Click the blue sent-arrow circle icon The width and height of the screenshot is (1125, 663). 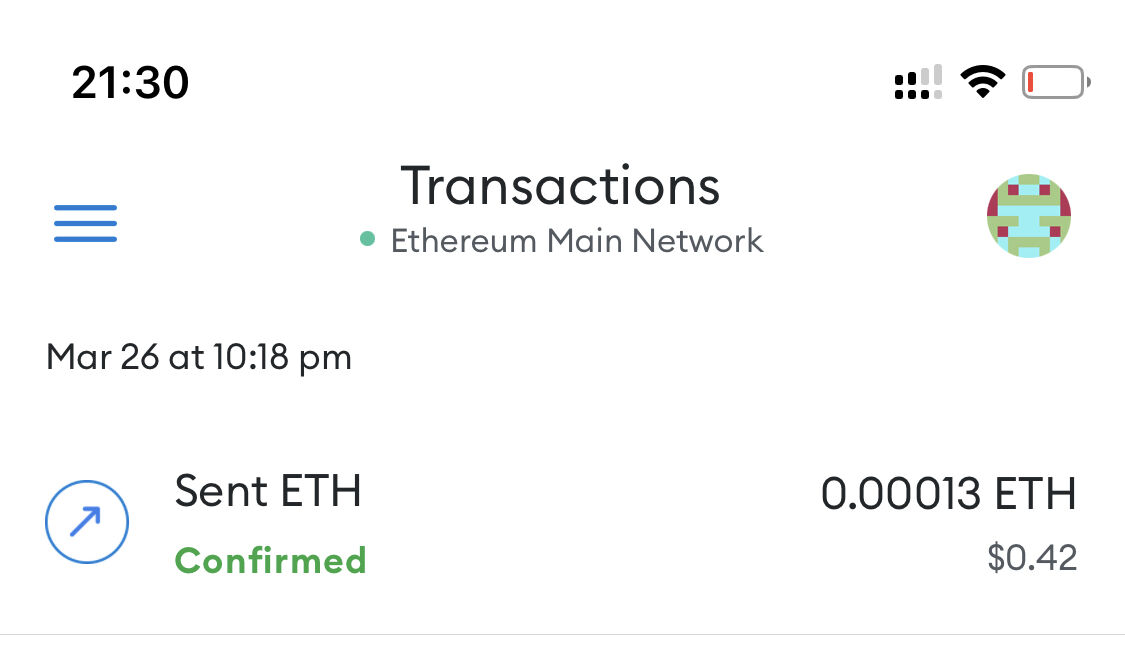tap(87, 521)
